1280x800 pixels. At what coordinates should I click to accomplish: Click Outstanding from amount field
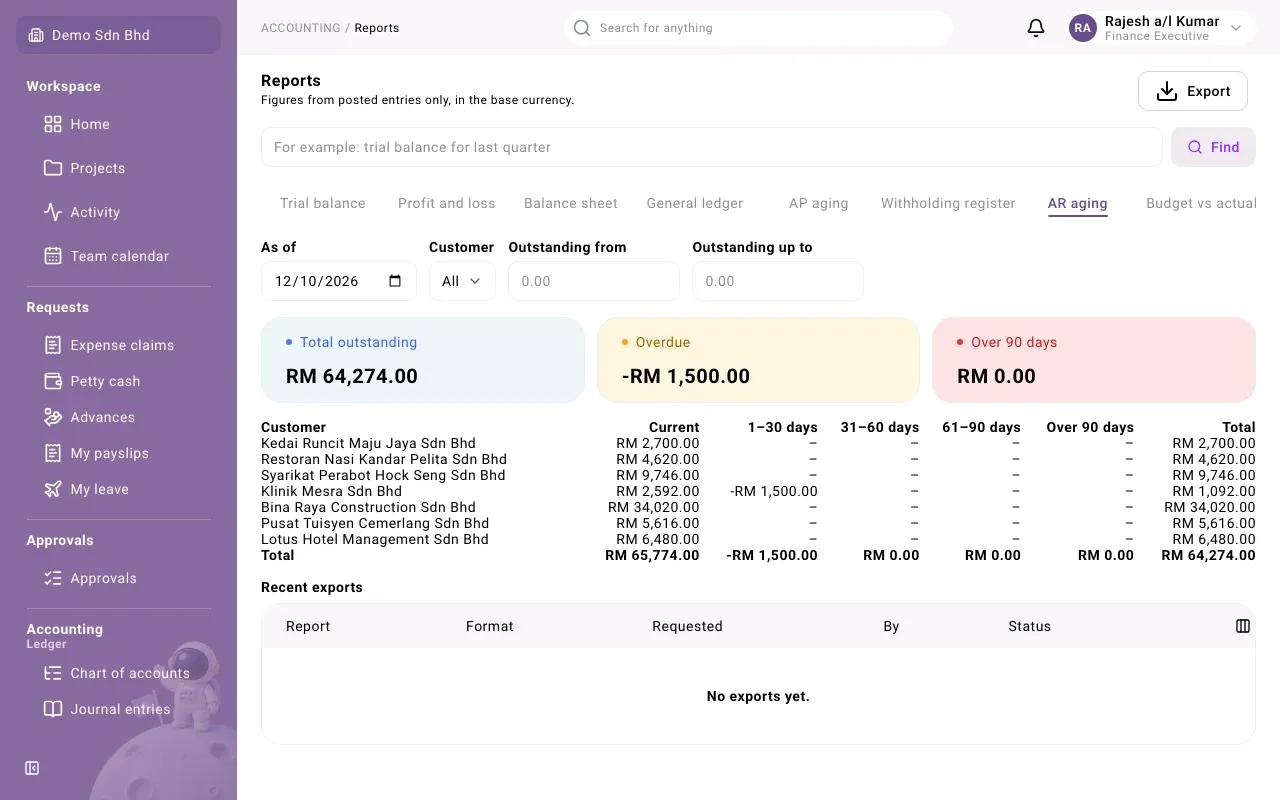click(594, 281)
